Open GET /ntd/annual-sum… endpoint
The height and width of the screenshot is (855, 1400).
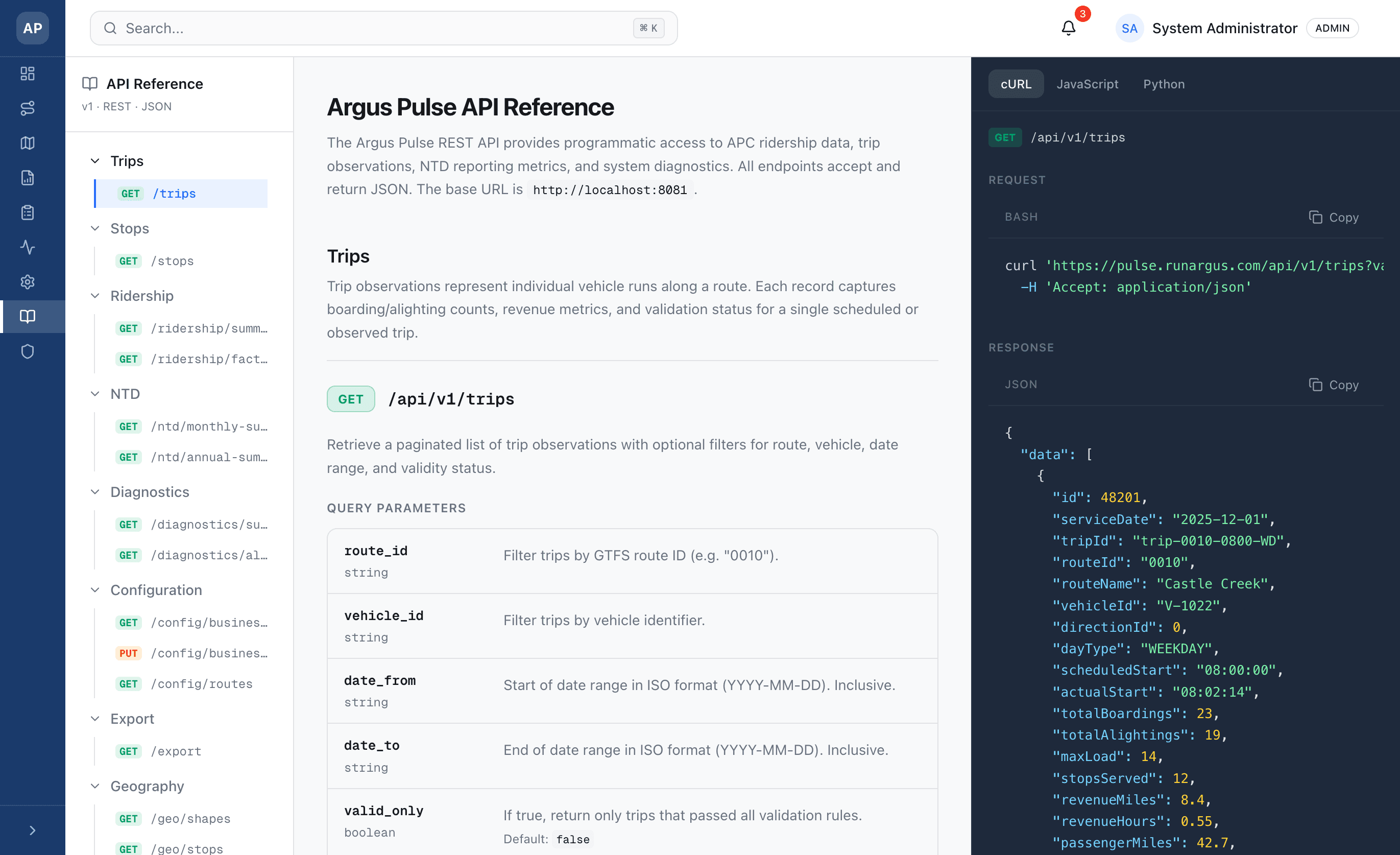click(181, 457)
